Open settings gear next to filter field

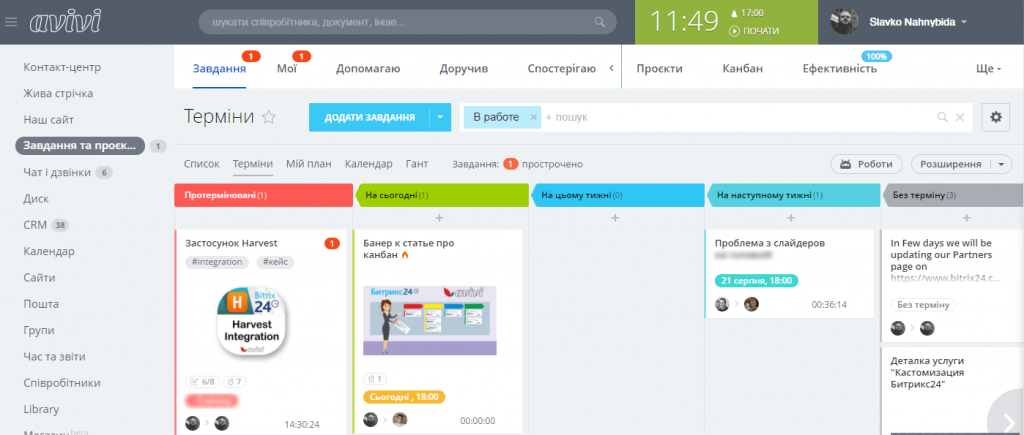pos(995,117)
